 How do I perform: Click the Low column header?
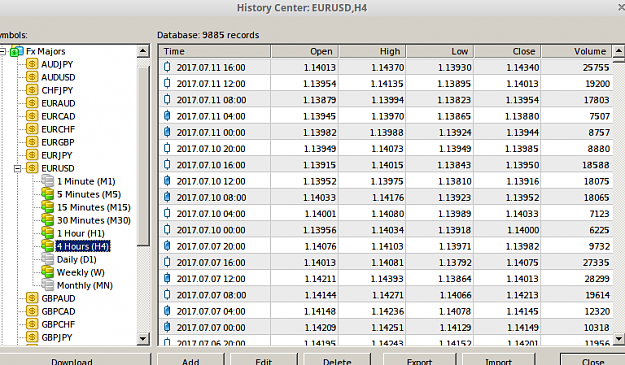(440, 51)
